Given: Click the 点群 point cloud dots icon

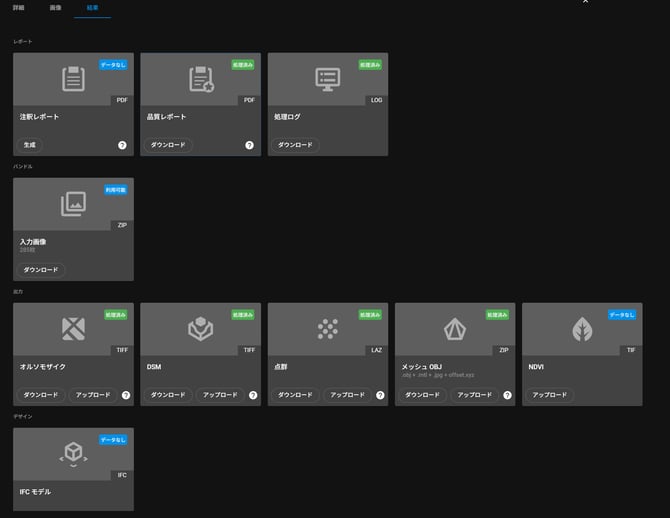Looking at the screenshot, I should (x=328, y=329).
